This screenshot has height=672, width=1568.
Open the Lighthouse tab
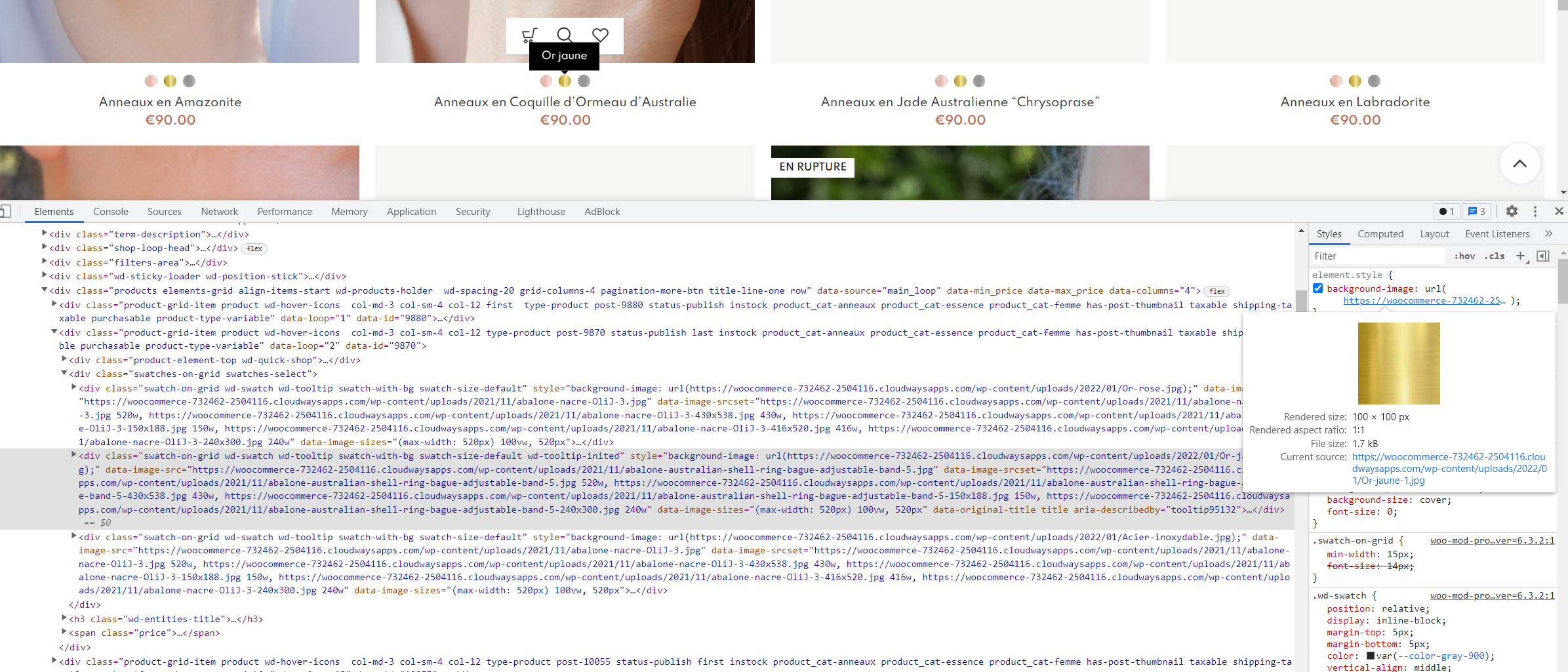coord(541,211)
